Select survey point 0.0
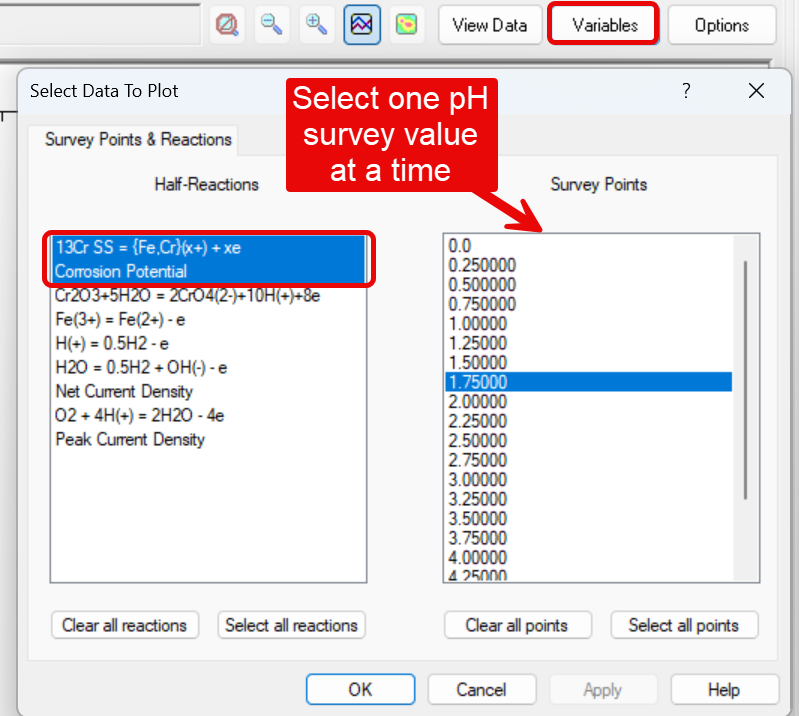This screenshot has height=716, width=799. (x=589, y=246)
